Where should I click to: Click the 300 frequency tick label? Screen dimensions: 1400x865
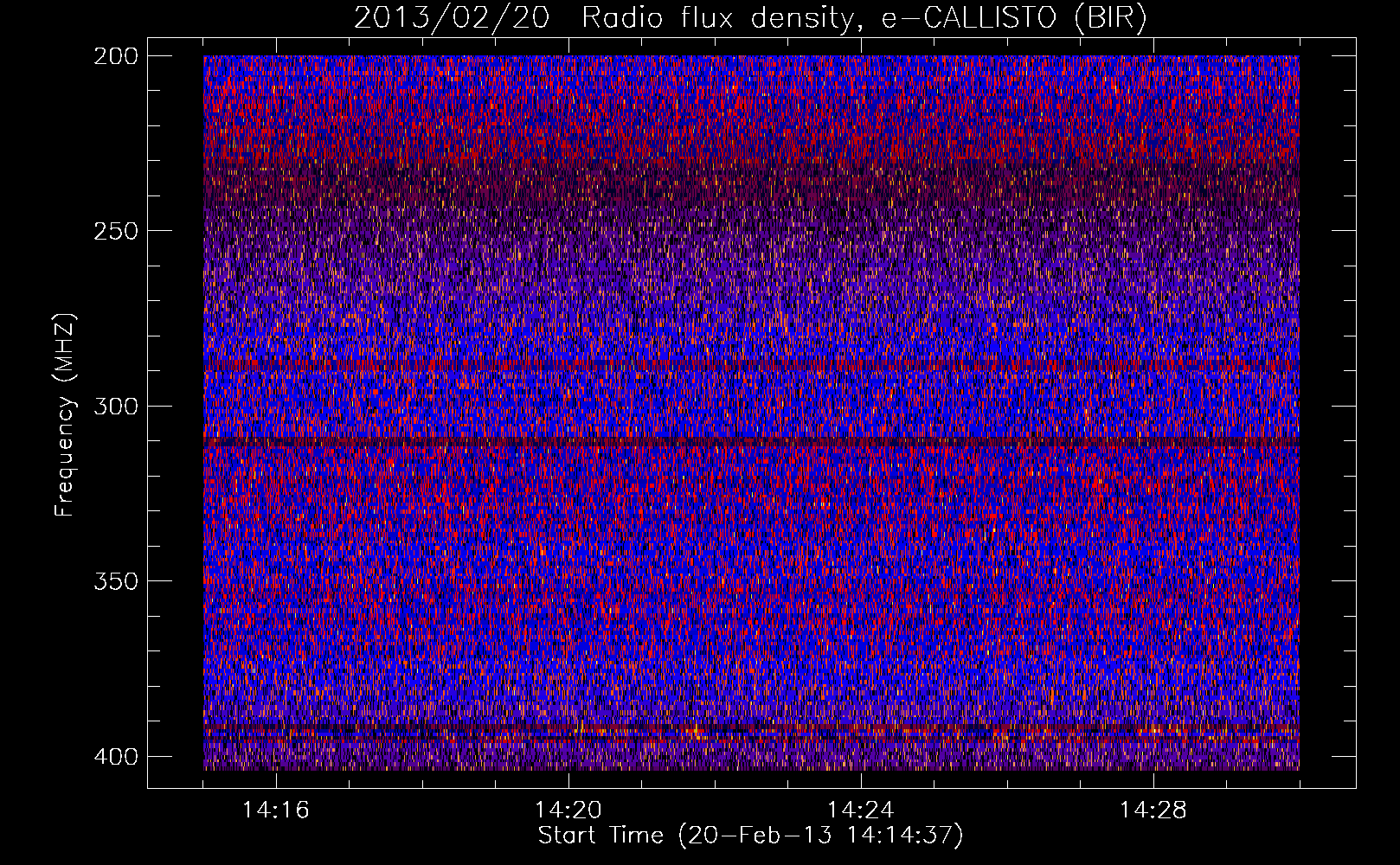[115, 407]
